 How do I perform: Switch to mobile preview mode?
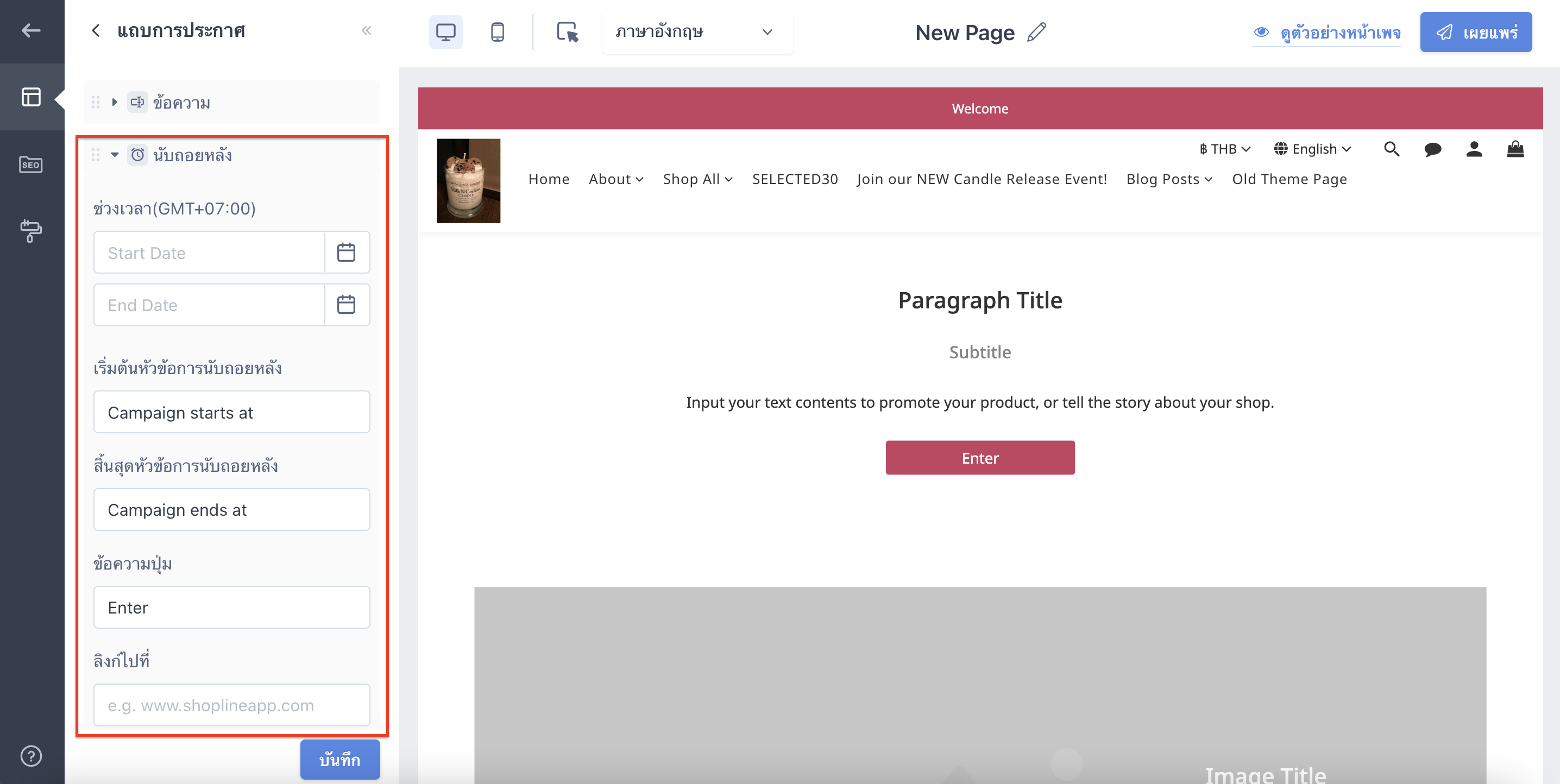(x=497, y=32)
